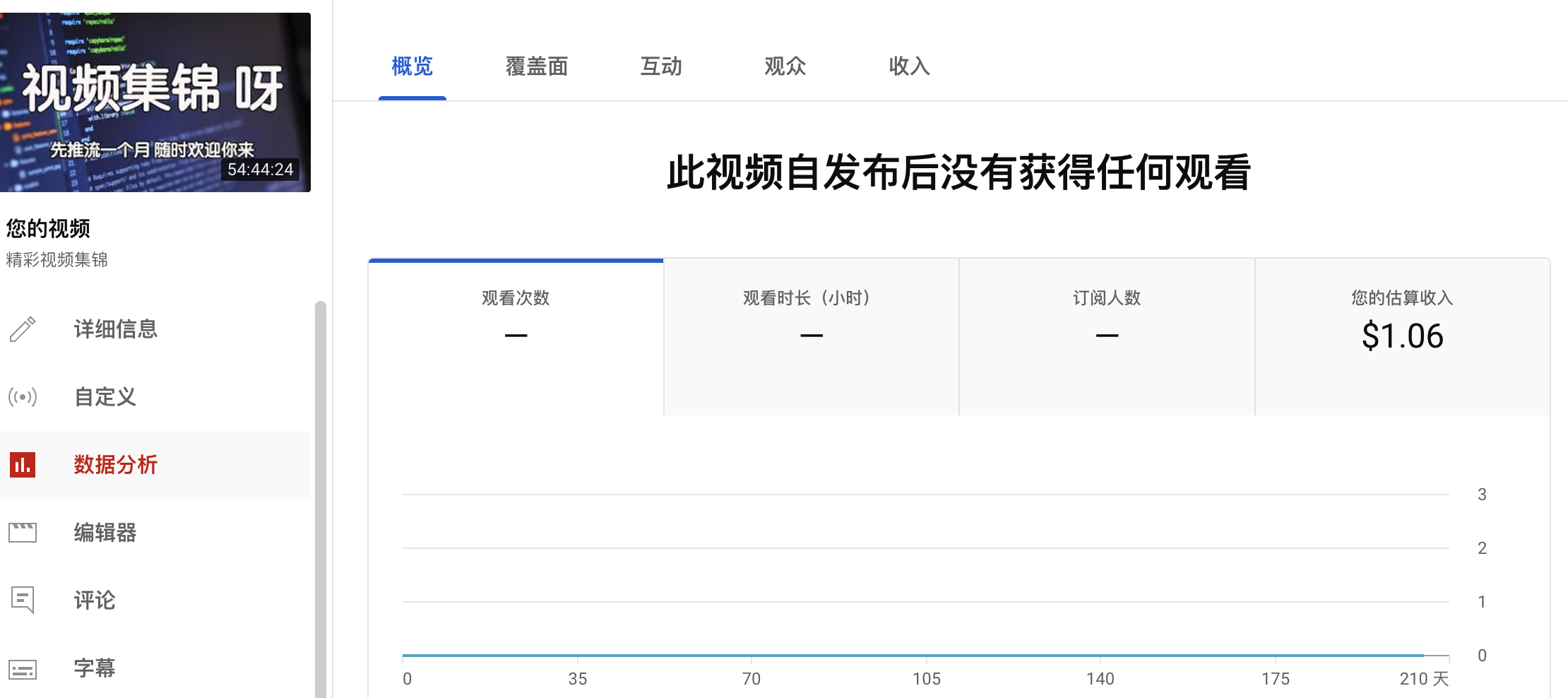
Task: Click the red bar chart icon for 数据分析
Action: click(x=23, y=465)
